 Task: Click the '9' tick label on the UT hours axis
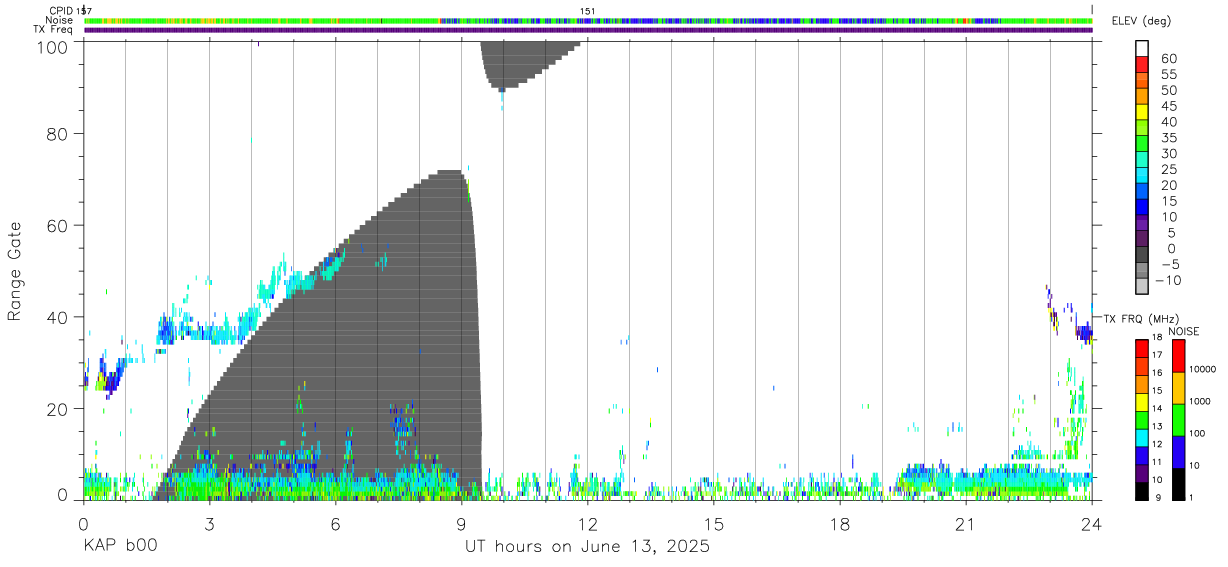461,524
